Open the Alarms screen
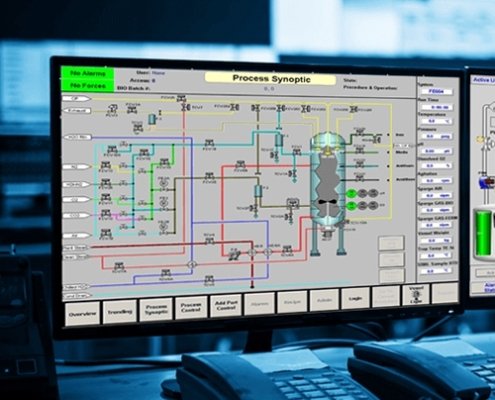 coord(260,304)
